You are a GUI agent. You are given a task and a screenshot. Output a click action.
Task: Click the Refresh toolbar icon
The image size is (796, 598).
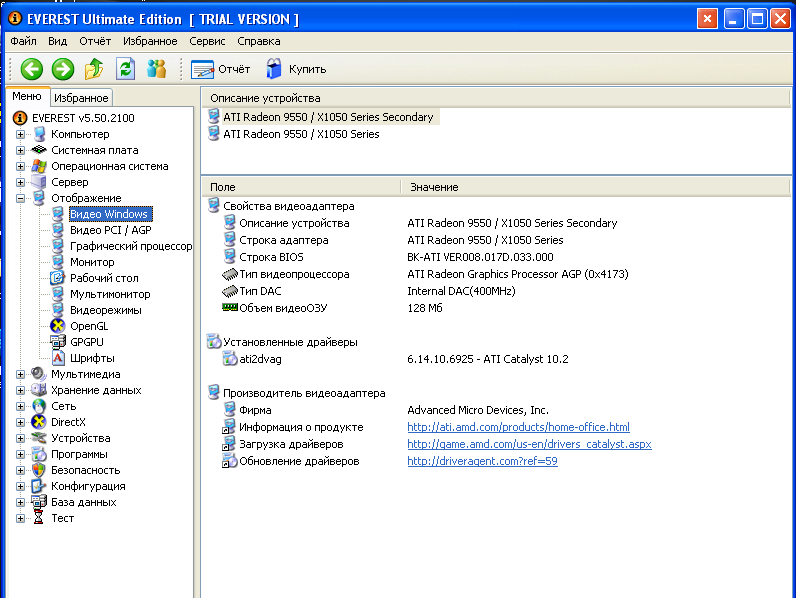pyautogui.click(x=125, y=69)
